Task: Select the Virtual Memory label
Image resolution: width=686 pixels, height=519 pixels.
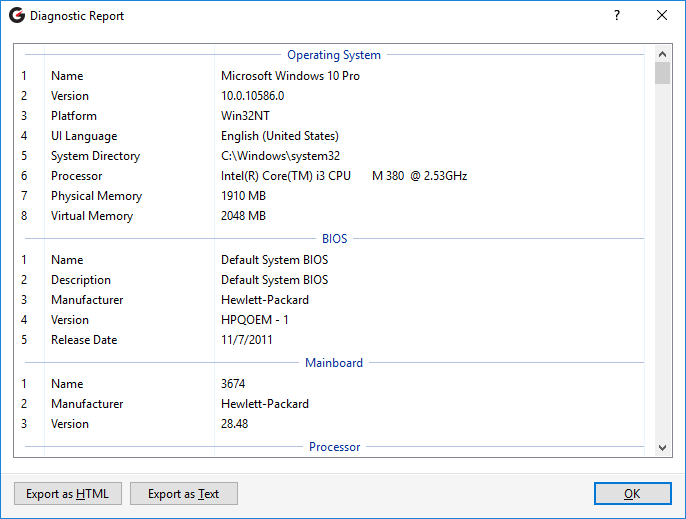Action: click(92, 216)
